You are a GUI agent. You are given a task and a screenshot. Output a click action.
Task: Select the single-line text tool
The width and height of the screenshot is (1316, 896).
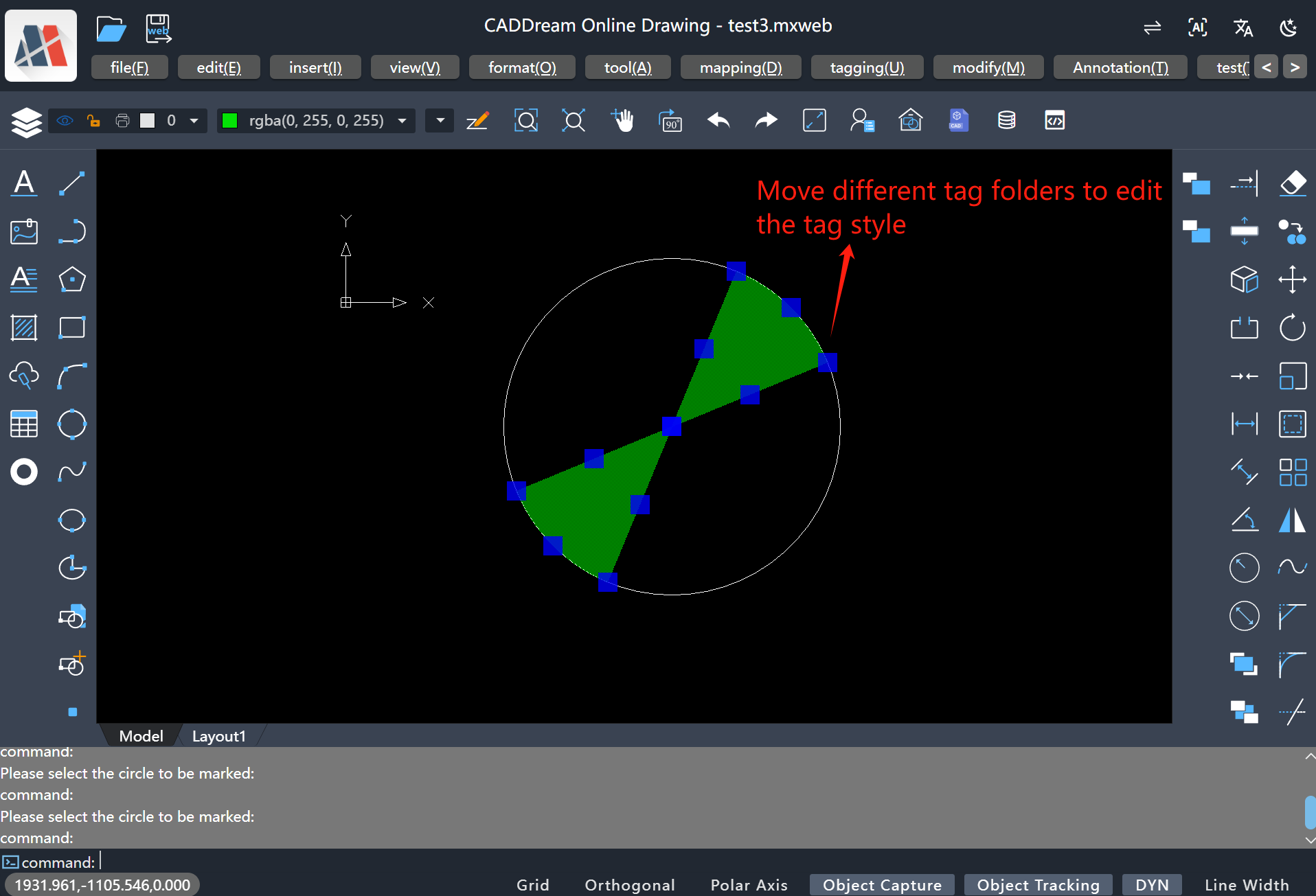[x=24, y=183]
